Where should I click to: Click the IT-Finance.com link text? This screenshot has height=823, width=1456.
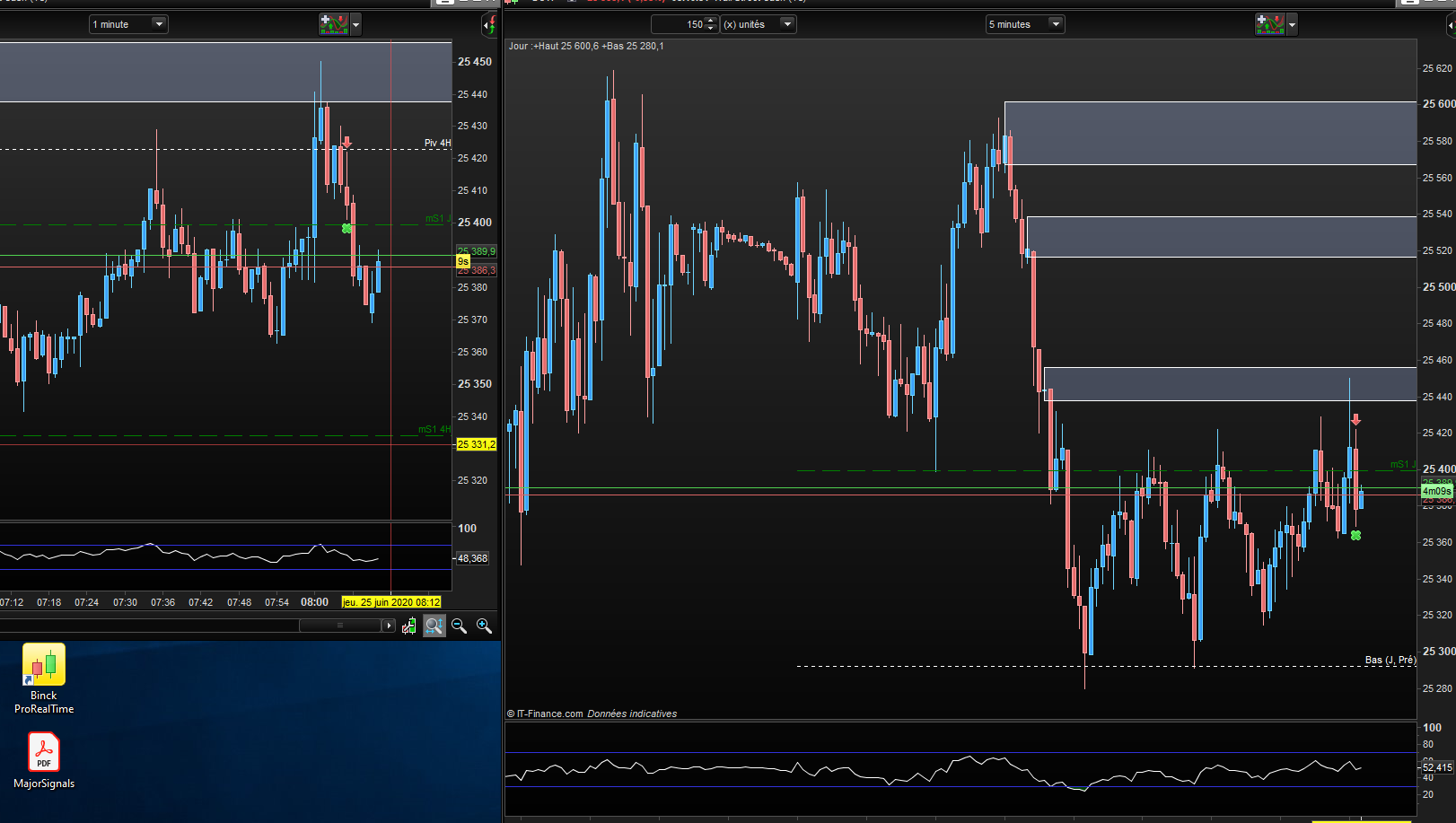tap(549, 714)
